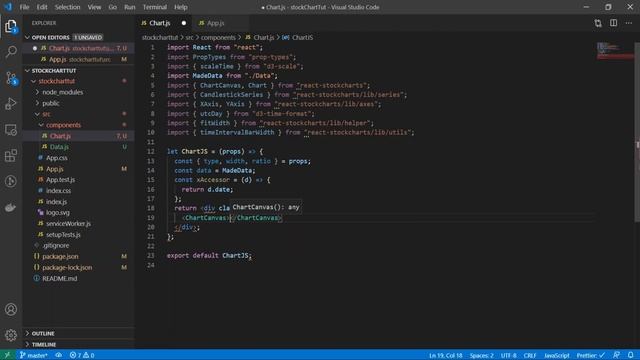Open the Explorer view in activity bar
640x360 pixels.
11,26
